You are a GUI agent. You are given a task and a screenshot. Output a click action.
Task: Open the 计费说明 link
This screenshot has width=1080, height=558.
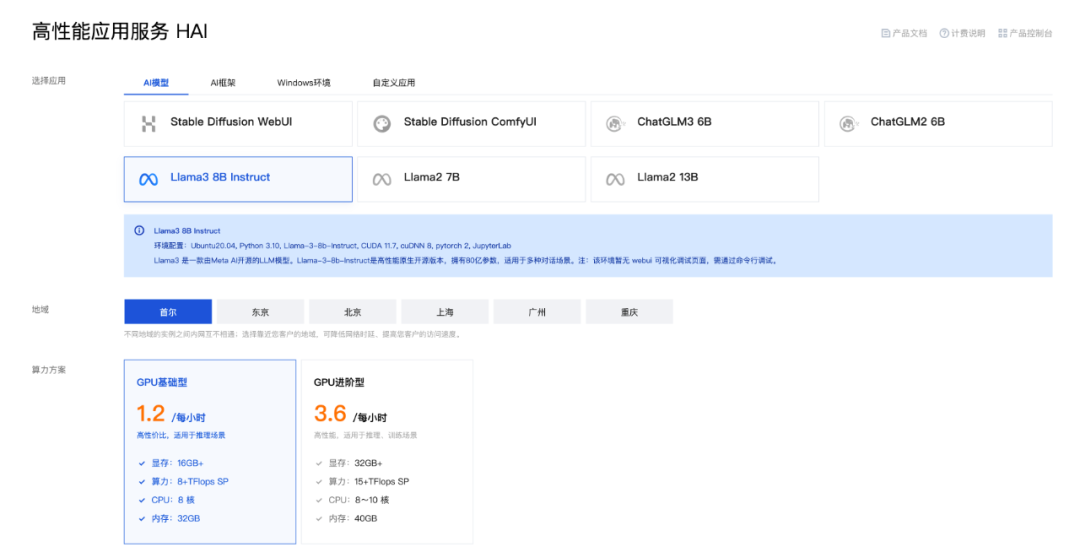tap(963, 33)
